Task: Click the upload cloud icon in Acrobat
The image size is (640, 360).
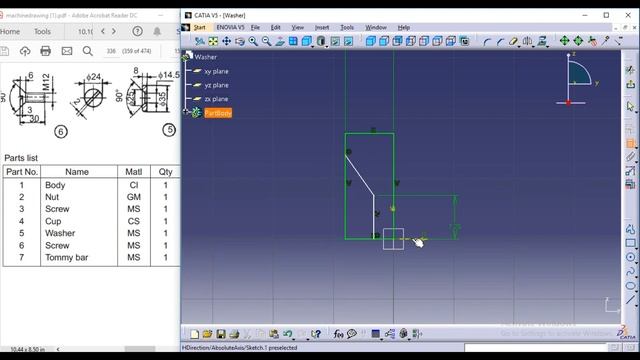Action: (x=25, y=51)
